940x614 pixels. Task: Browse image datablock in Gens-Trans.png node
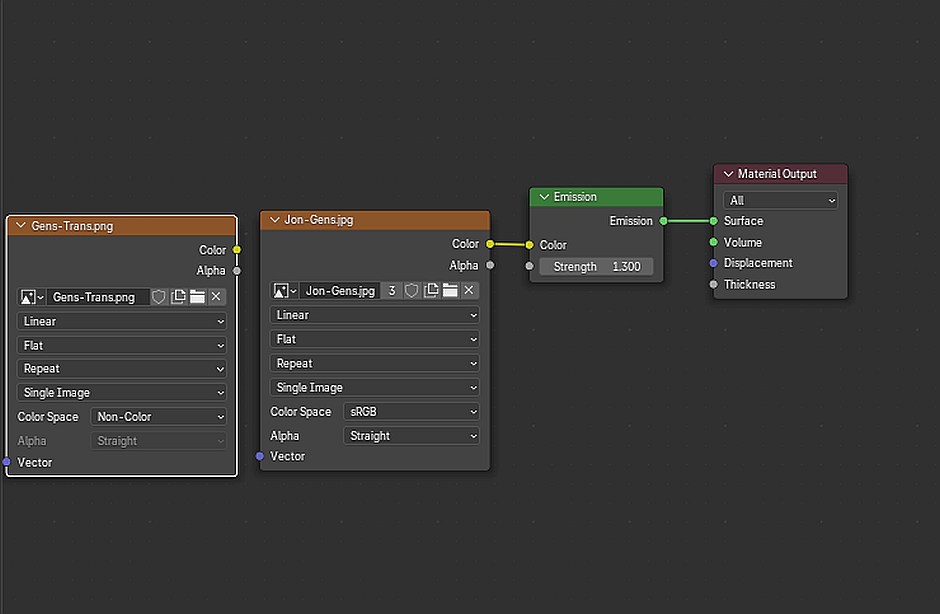point(32,297)
